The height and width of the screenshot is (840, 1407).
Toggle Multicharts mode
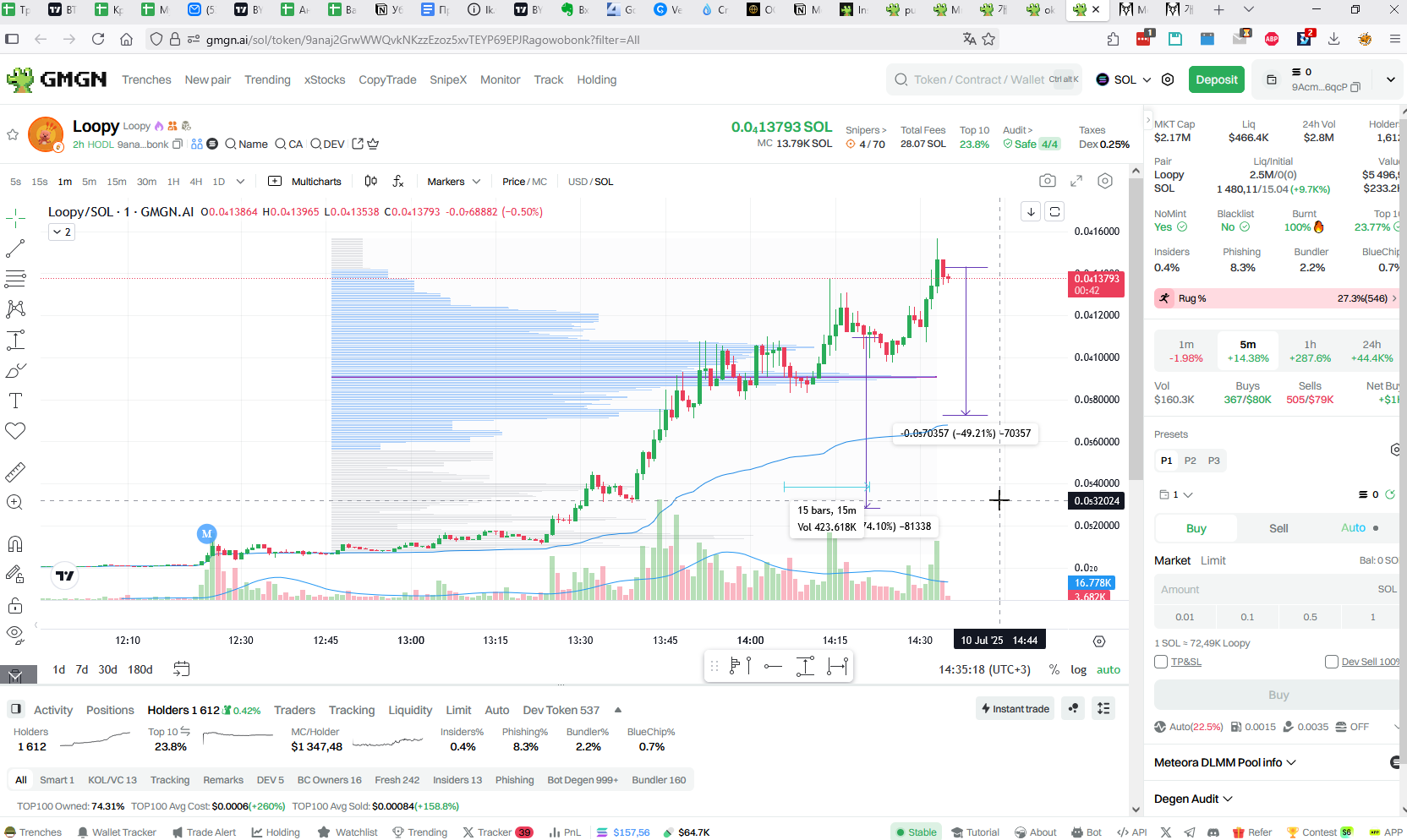pos(304,181)
